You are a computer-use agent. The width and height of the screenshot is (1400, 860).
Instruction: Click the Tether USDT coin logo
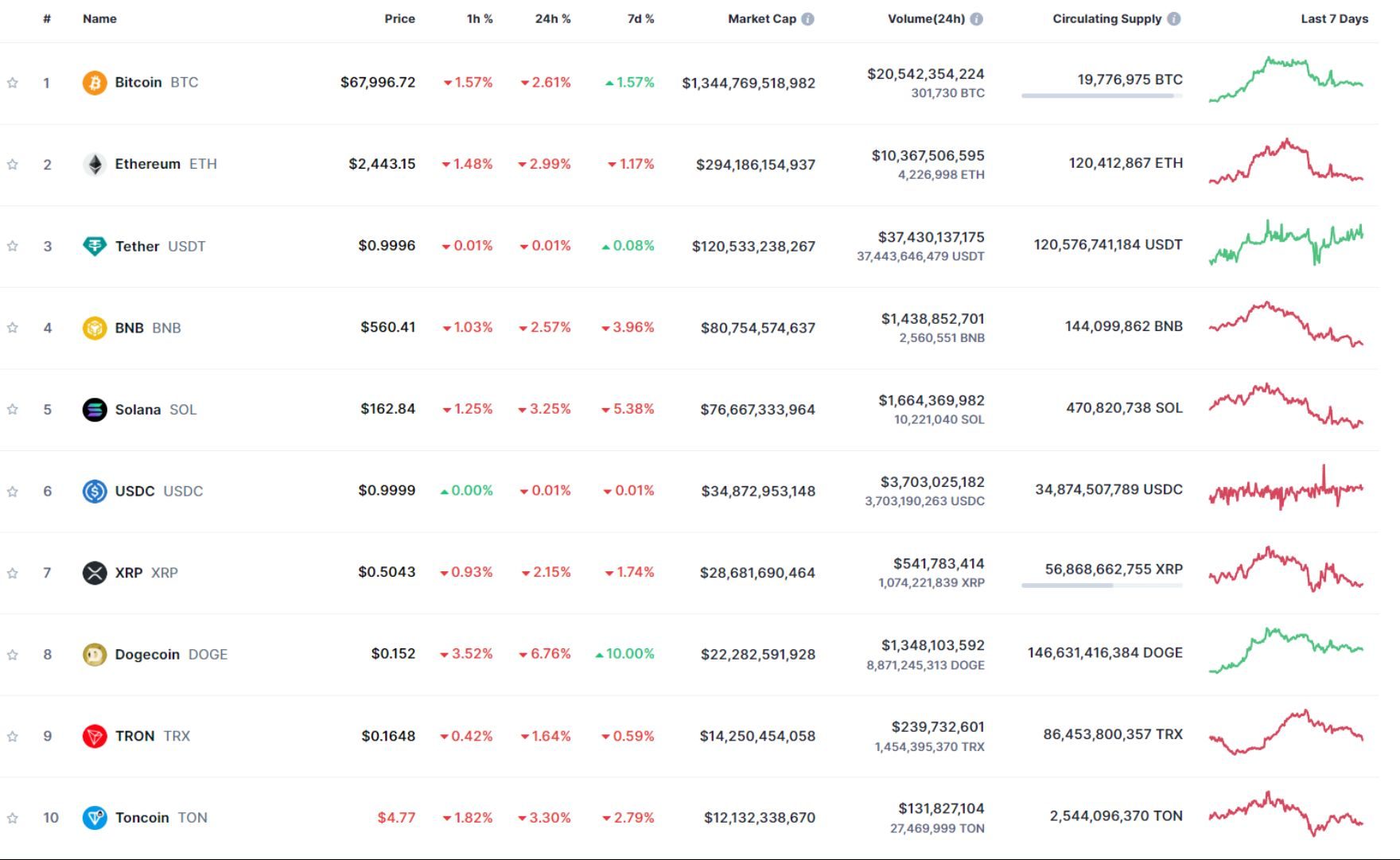coord(94,246)
